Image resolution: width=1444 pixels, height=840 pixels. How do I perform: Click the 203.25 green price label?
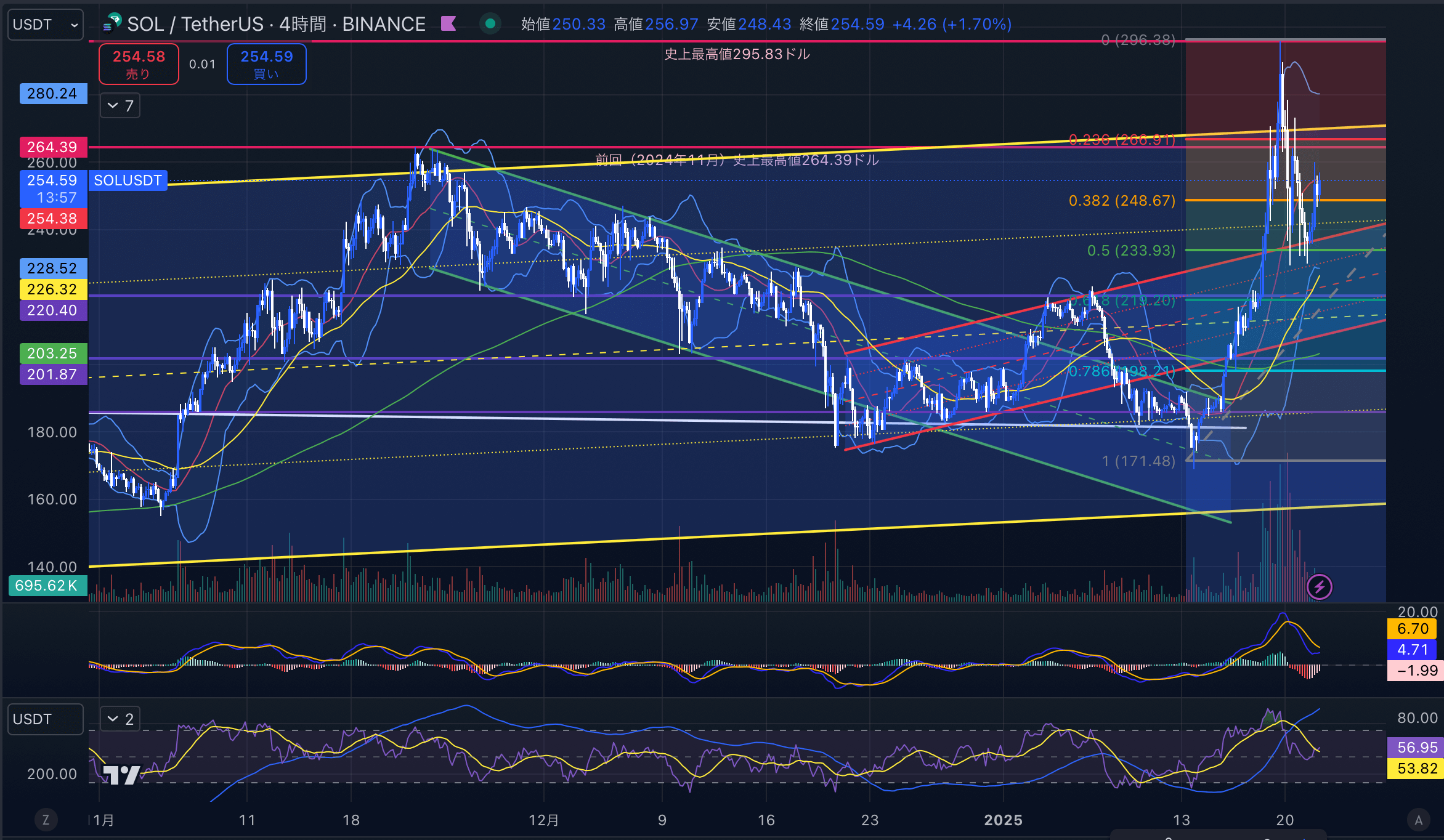[53, 353]
